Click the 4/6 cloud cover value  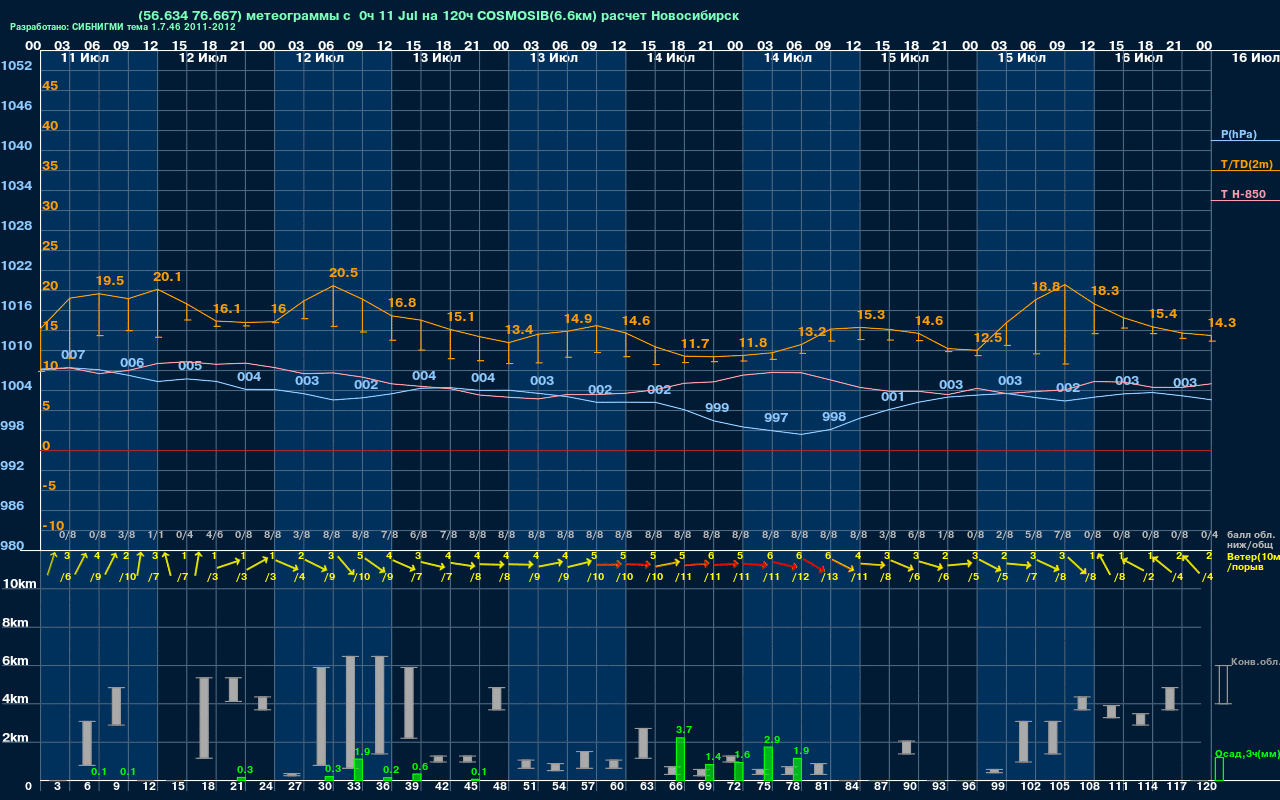214,536
